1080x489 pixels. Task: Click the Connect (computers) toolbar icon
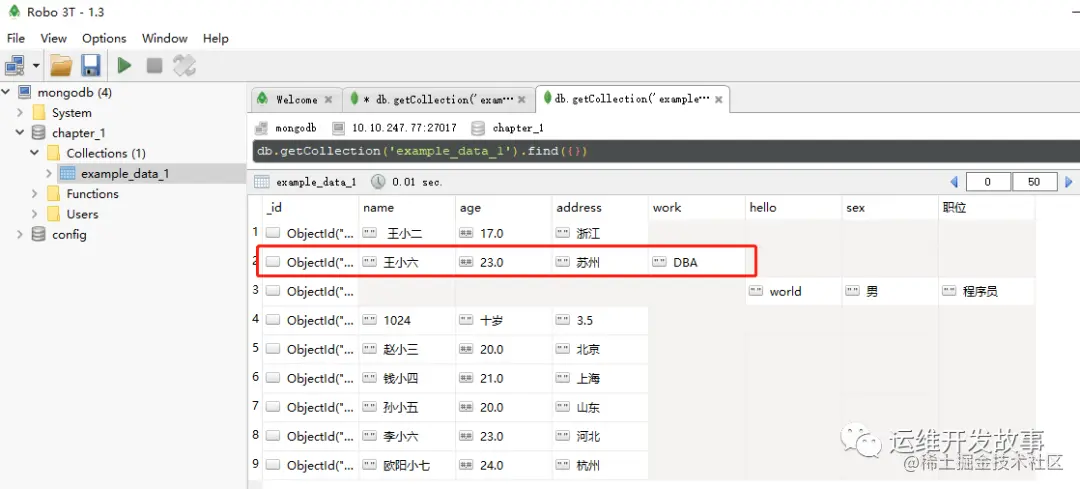coord(14,65)
